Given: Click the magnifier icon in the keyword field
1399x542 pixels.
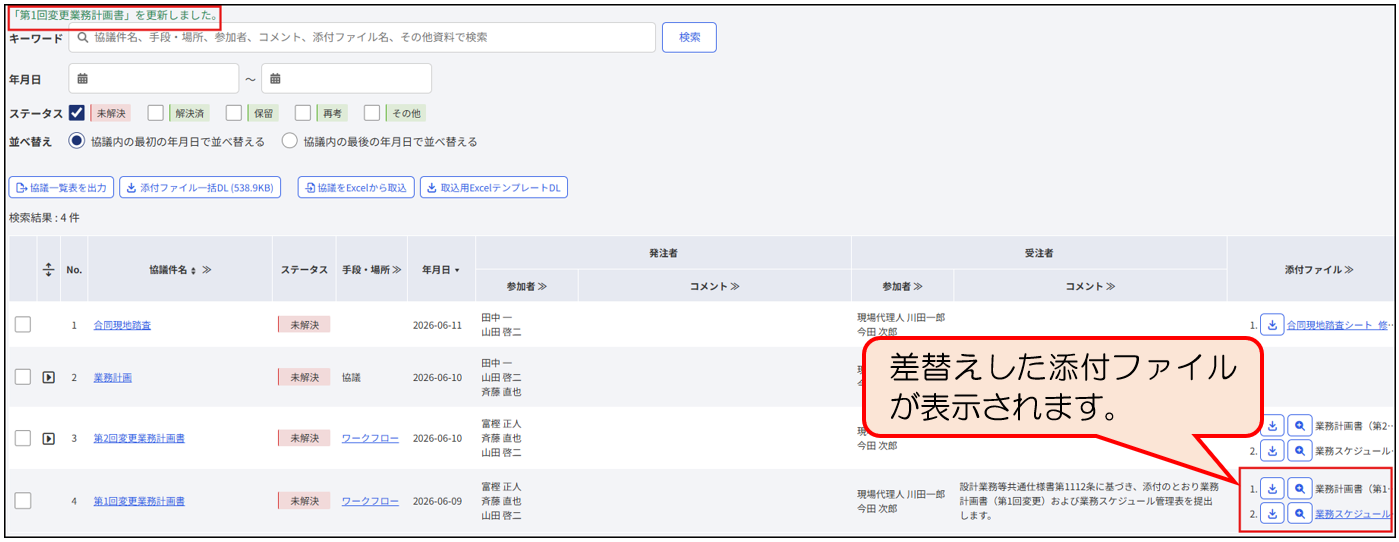Looking at the screenshot, I should pyautogui.click(x=83, y=37).
